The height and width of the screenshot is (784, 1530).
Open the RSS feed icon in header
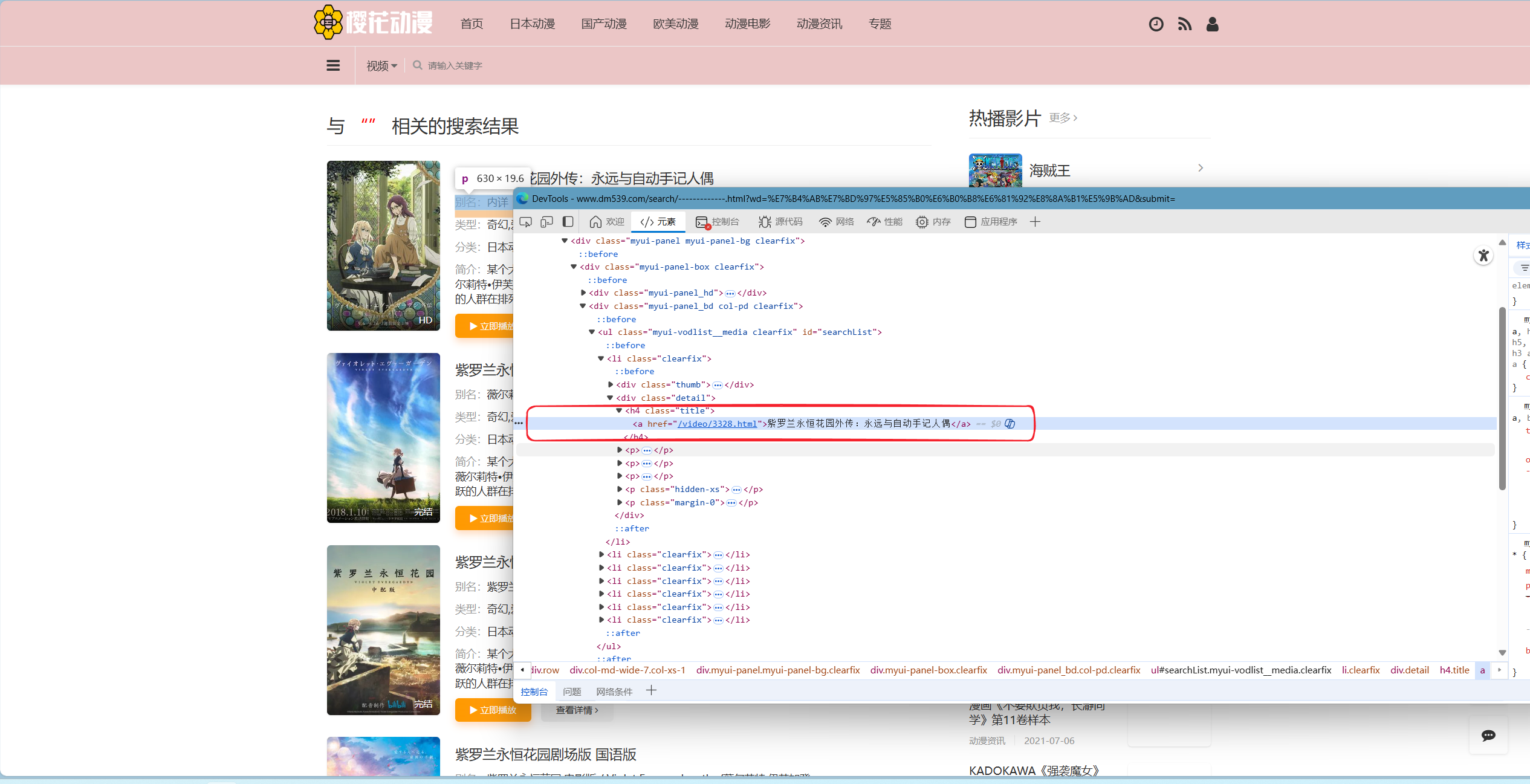click(1184, 24)
